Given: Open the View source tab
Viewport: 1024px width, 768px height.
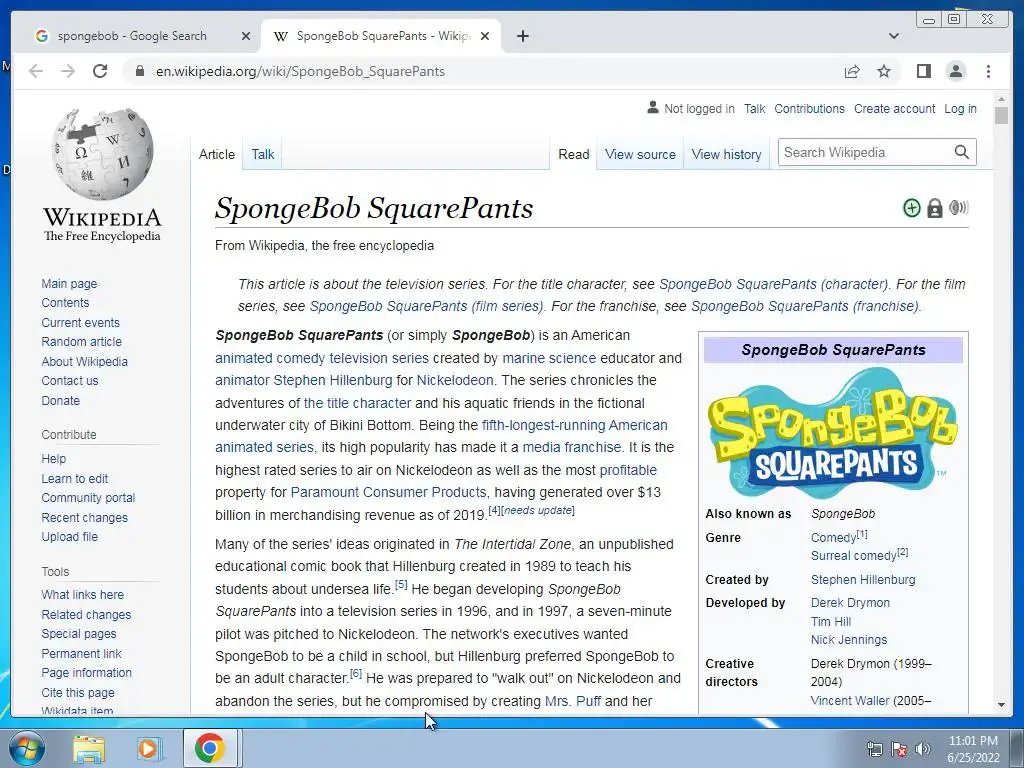Looking at the screenshot, I should 640,154.
